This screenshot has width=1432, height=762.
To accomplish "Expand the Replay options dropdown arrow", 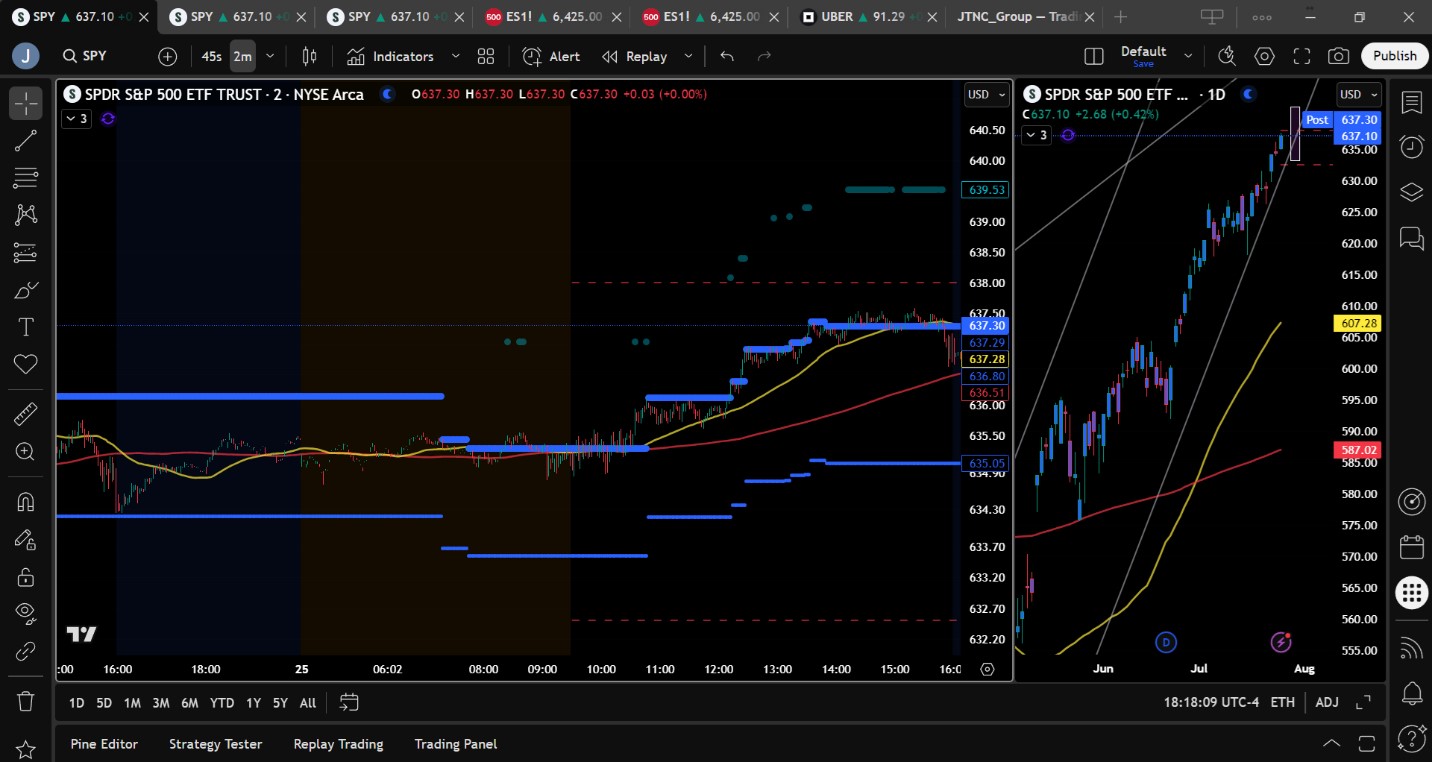I will [x=688, y=56].
